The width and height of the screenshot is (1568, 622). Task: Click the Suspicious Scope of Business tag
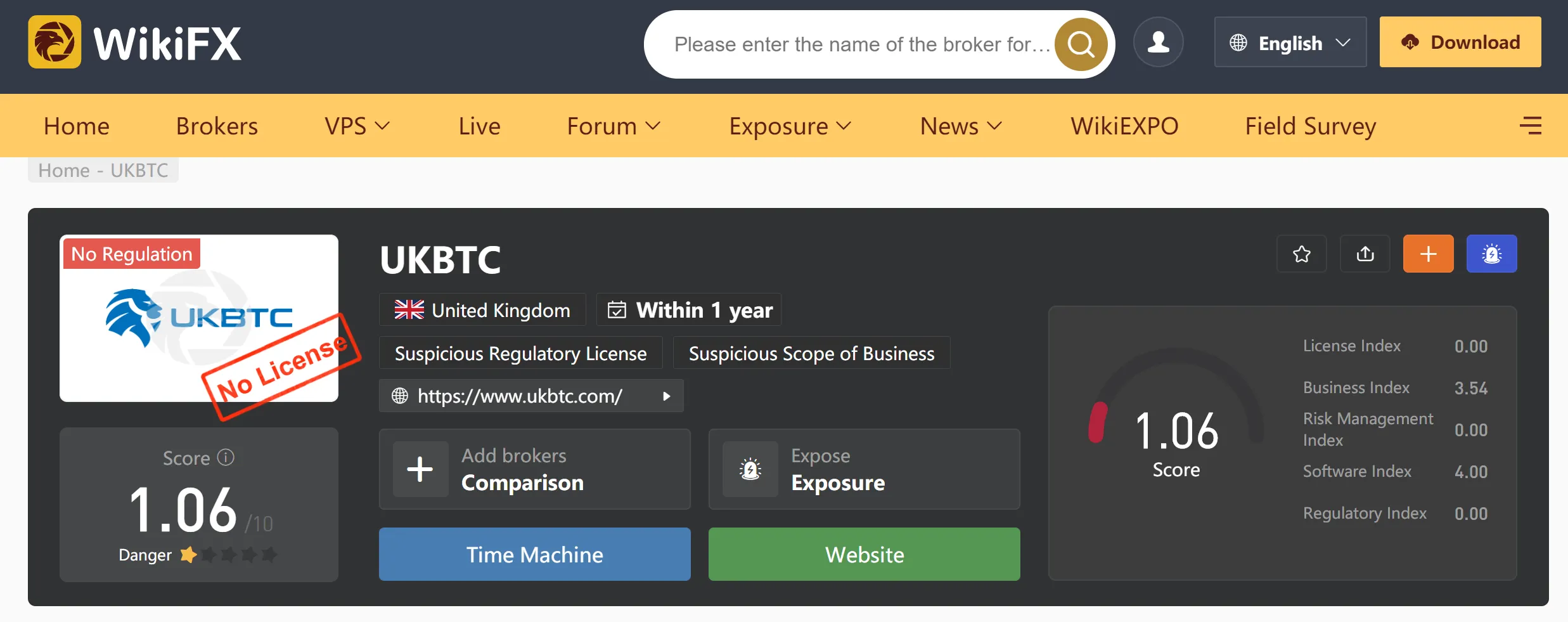tap(812, 353)
